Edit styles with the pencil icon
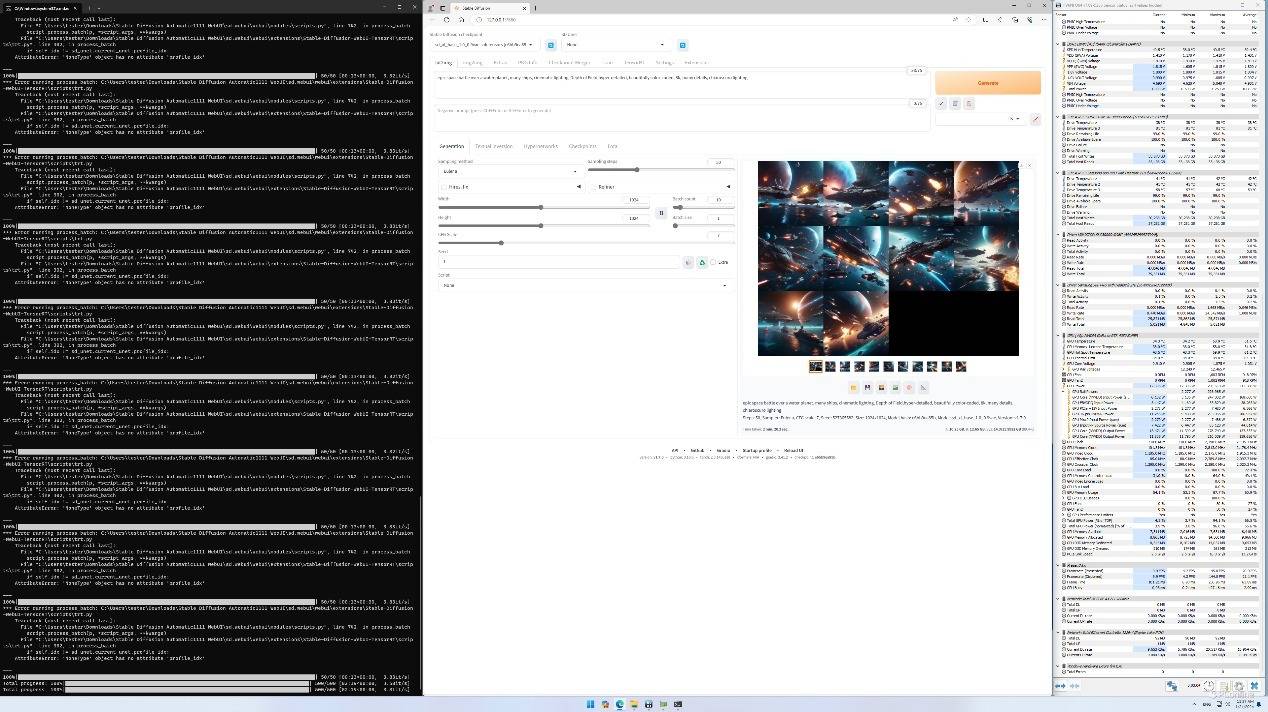Screen dimensions: 1268x712 1035,119
